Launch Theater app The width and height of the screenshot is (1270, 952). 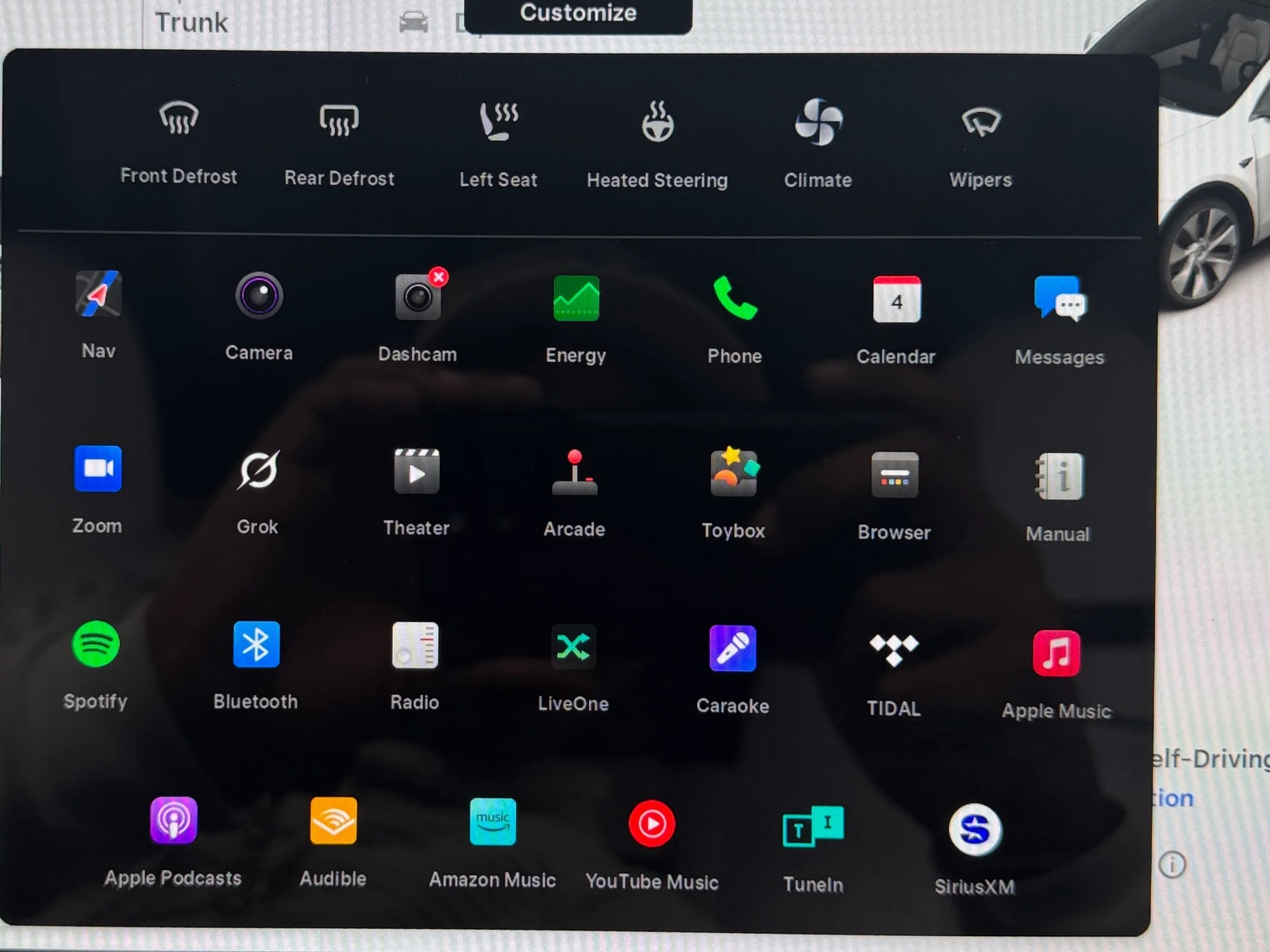(417, 472)
